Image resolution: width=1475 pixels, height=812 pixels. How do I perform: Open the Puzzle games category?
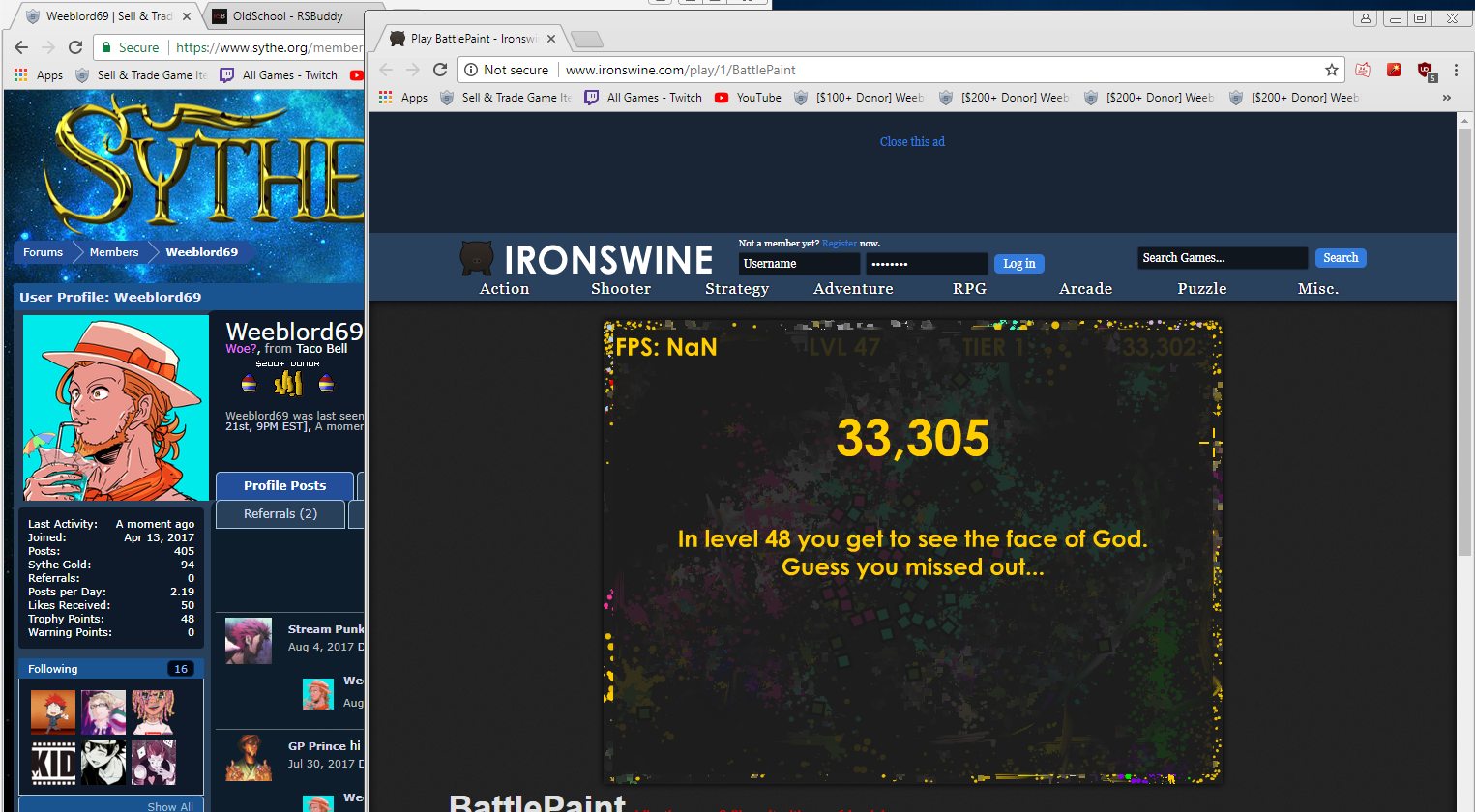tap(1202, 289)
